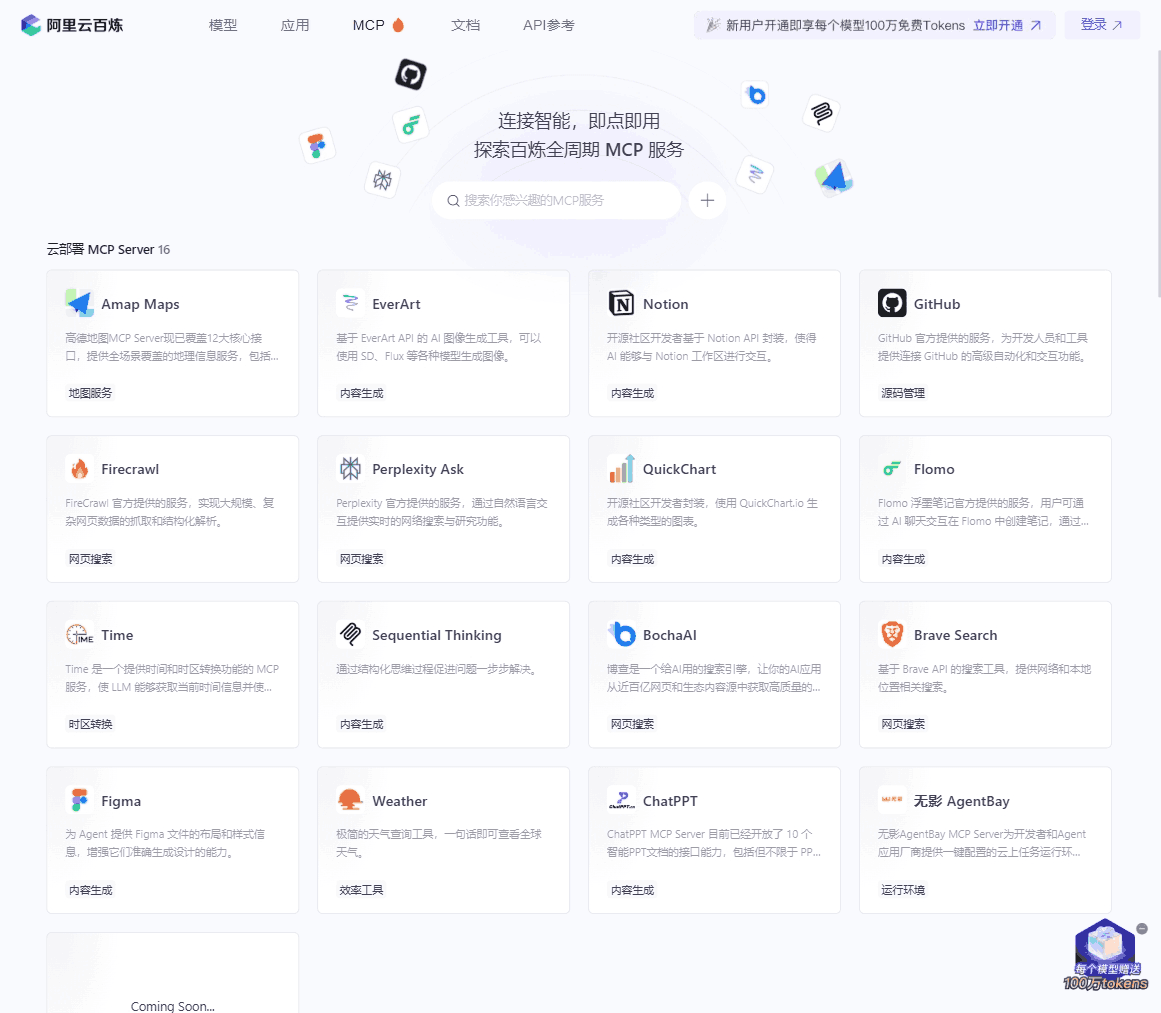The image size is (1161, 1013).
Task: Open the 无影 AgentBay card icon
Action: coord(892,800)
